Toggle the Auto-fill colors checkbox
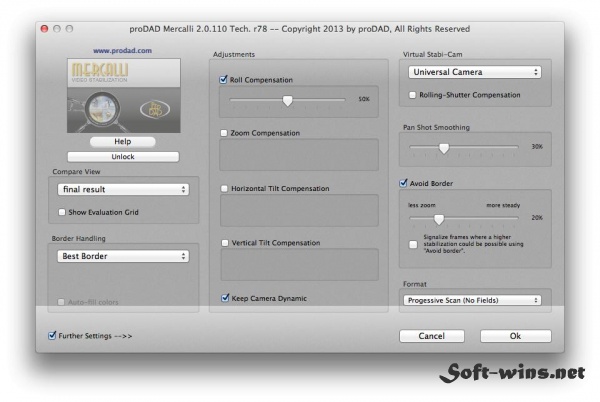600x402 pixels. coord(61,302)
